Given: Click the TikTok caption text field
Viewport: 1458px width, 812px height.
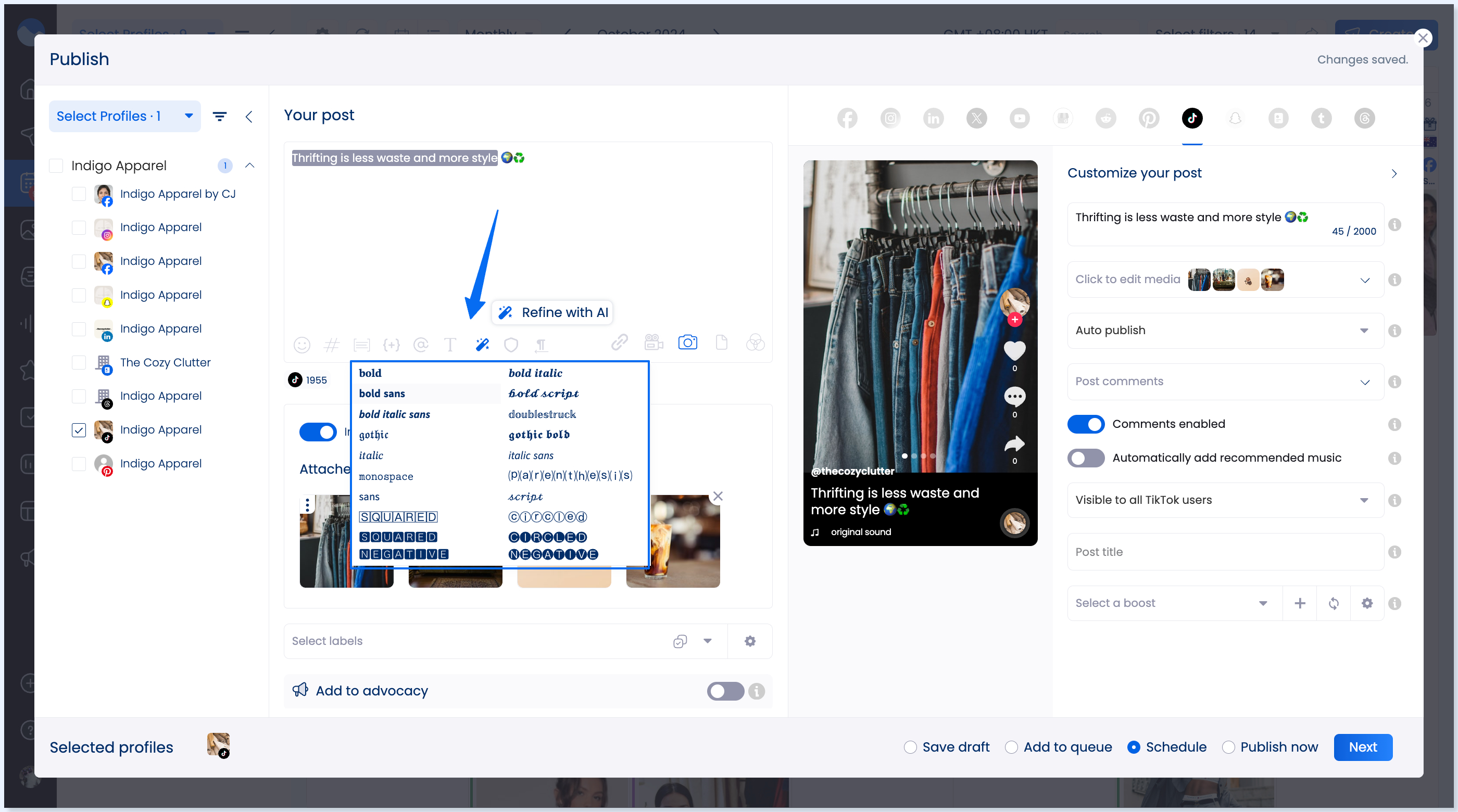Looking at the screenshot, I should [x=1225, y=224].
